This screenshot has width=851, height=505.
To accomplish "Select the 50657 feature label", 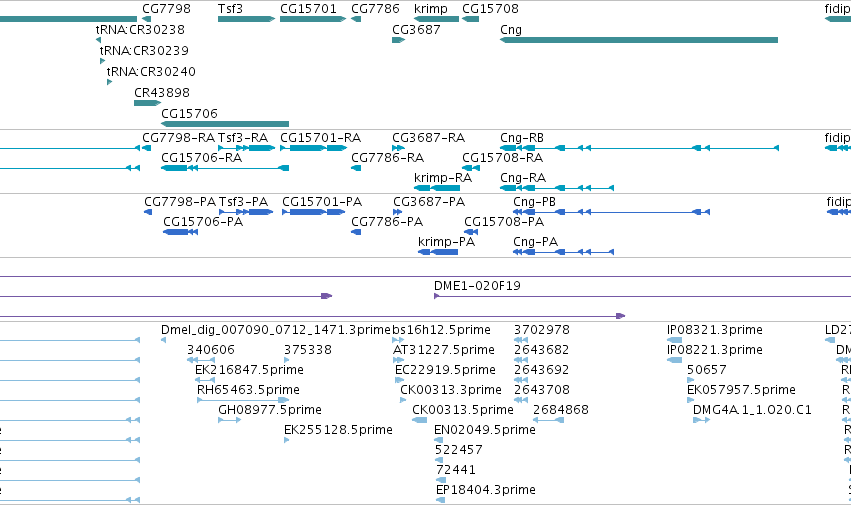I will (x=707, y=370).
